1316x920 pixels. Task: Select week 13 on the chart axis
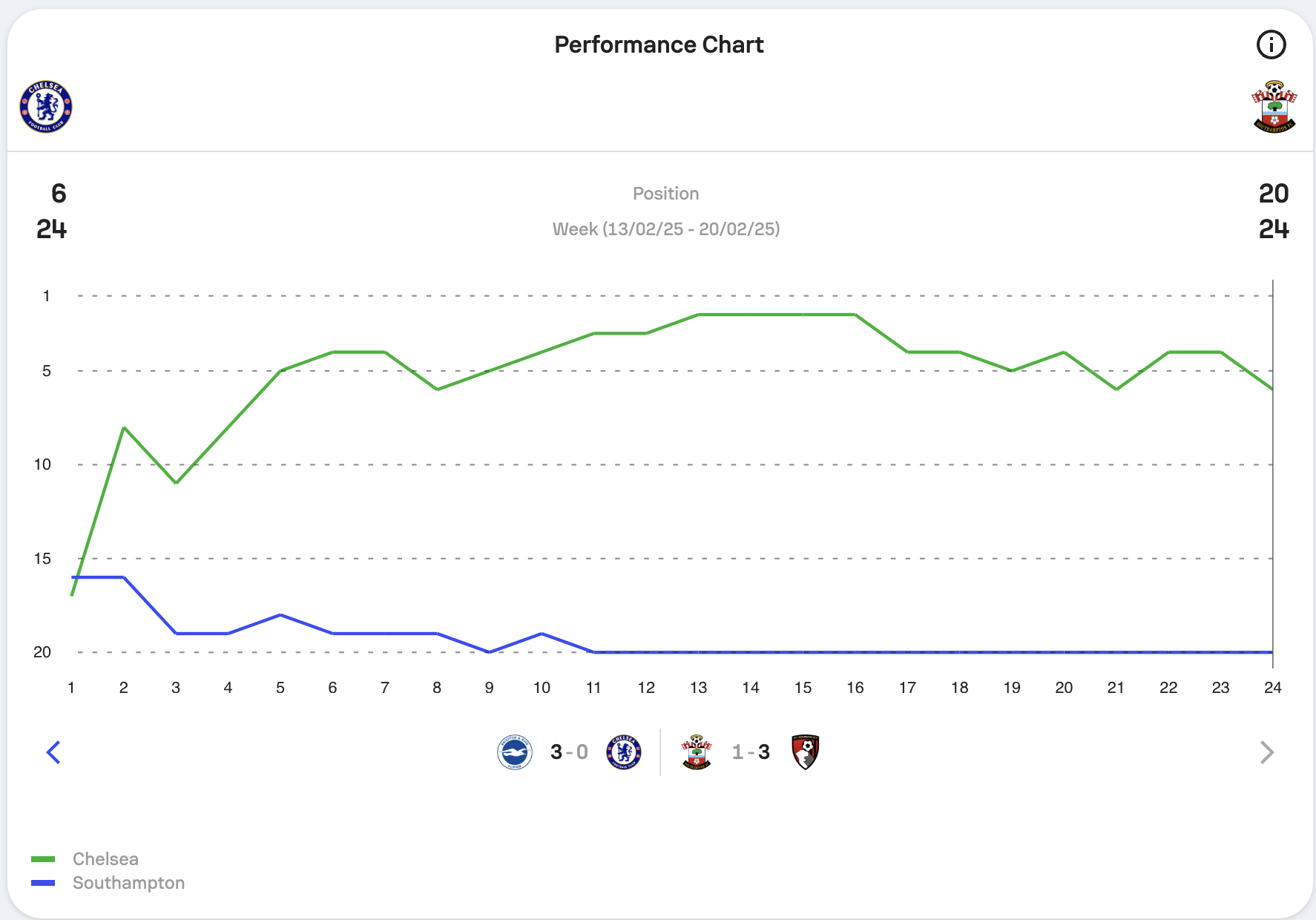[698, 688]
